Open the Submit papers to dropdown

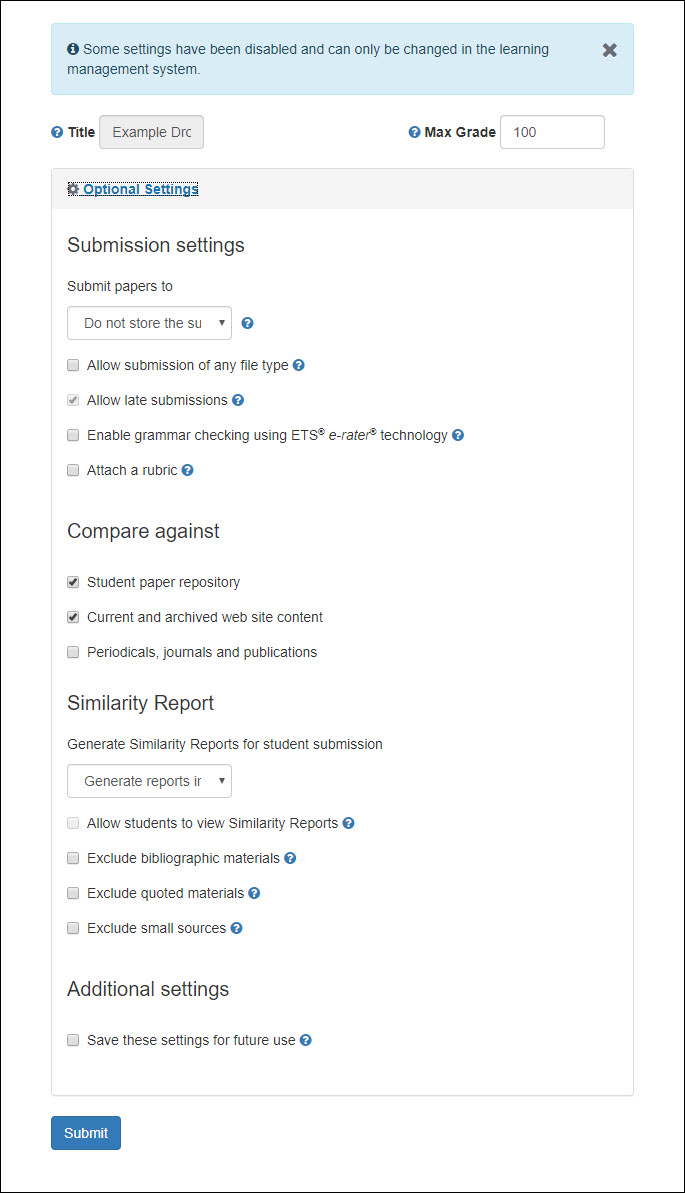(148, 322)
